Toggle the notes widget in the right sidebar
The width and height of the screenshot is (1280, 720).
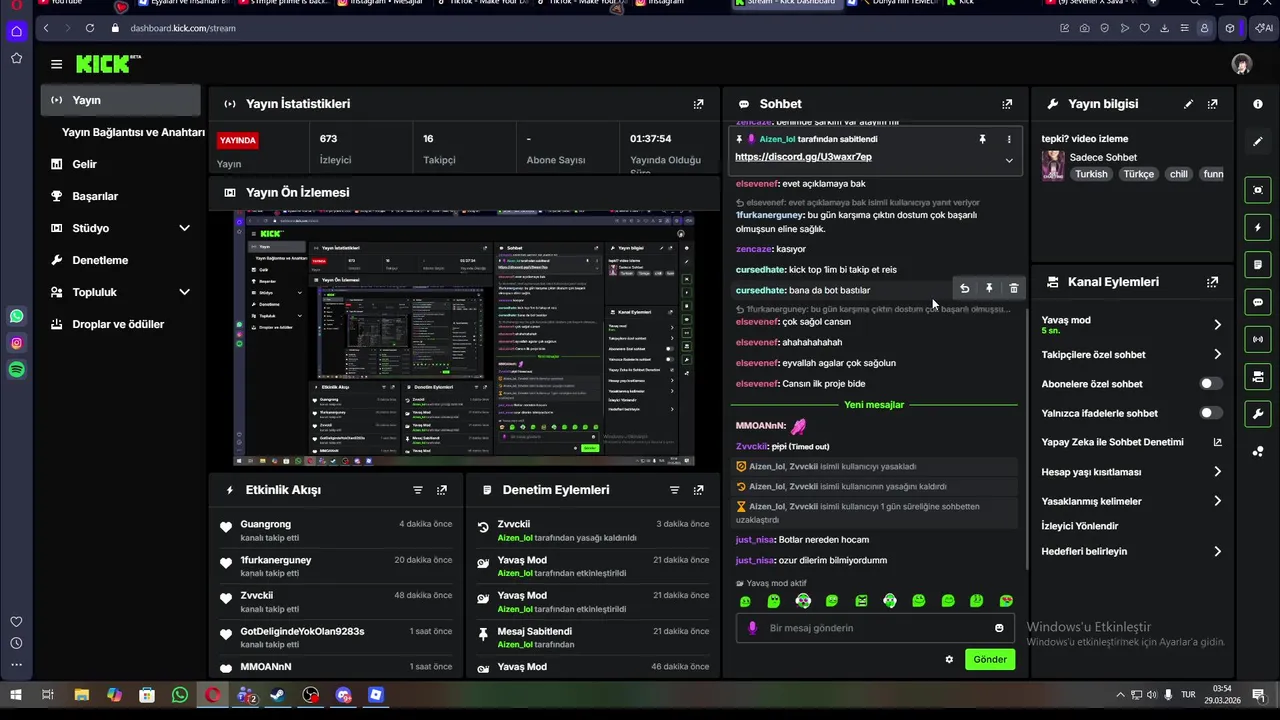[1258, 265]
